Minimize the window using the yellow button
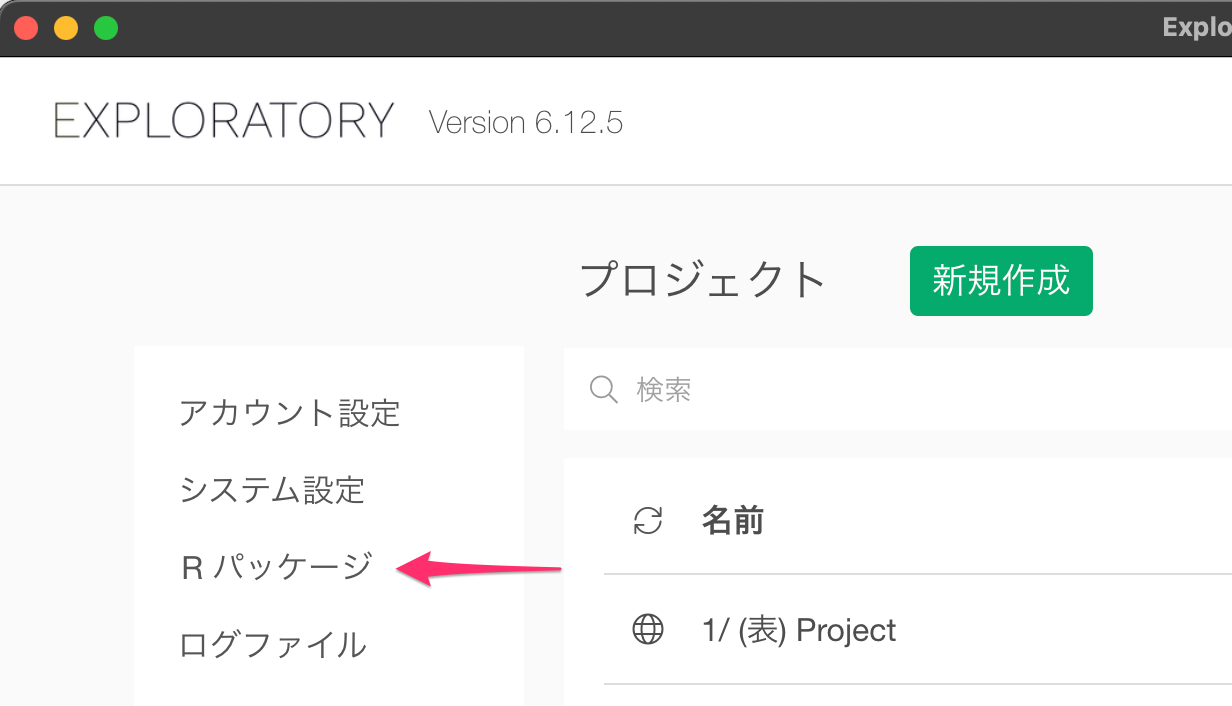The image size is (1232, 706). click(66, 28)
